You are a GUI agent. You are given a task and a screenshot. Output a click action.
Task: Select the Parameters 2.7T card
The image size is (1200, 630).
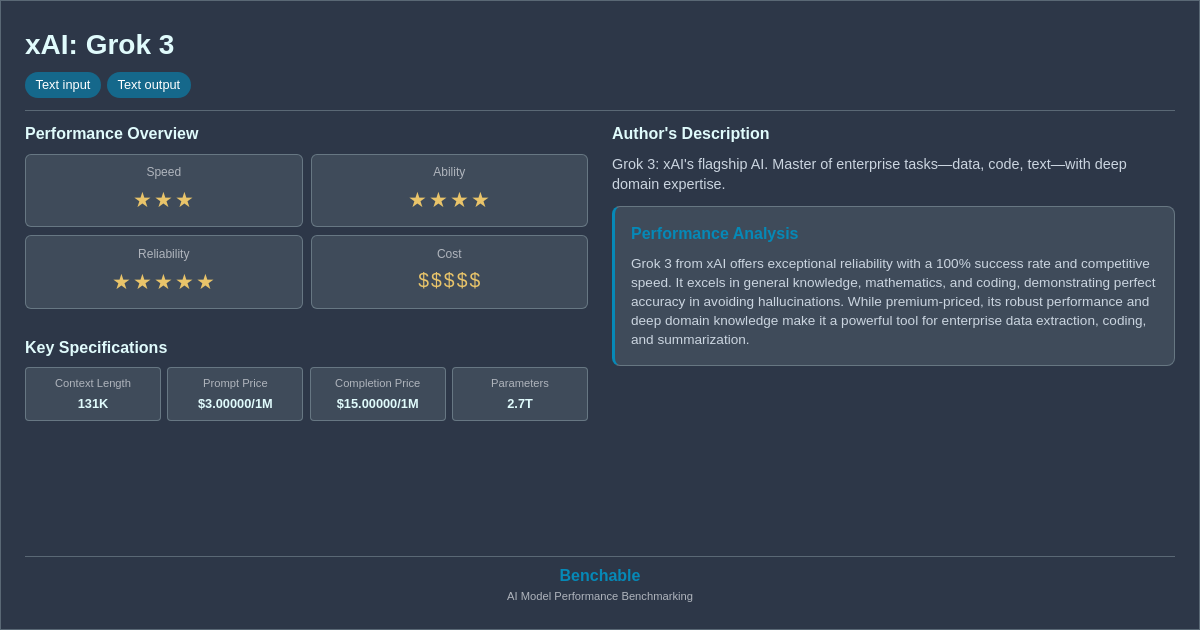[519, 394]
